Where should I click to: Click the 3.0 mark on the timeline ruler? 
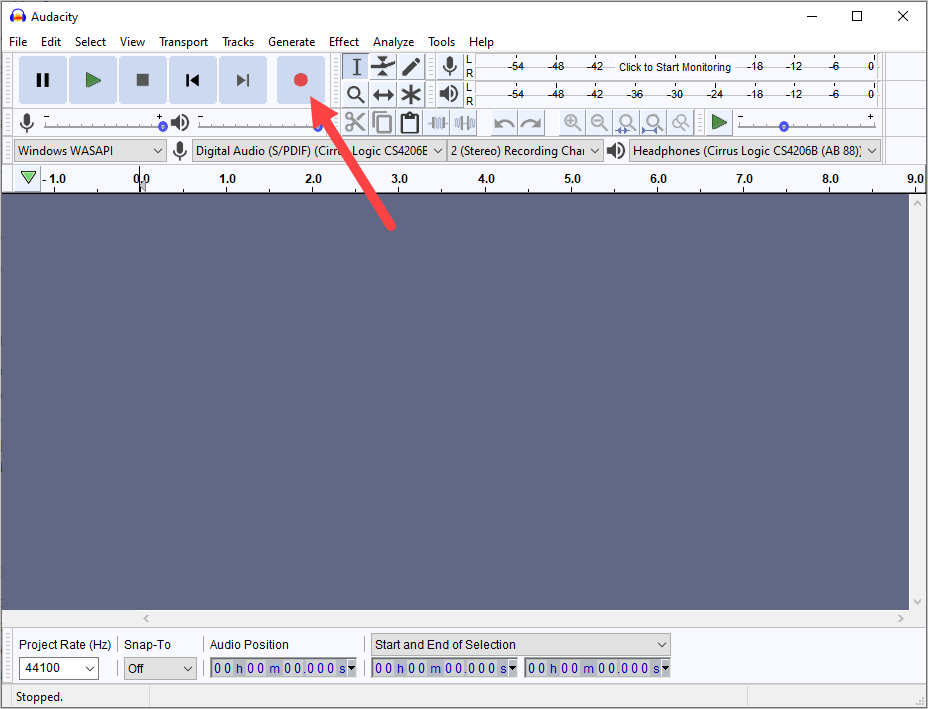399,179
